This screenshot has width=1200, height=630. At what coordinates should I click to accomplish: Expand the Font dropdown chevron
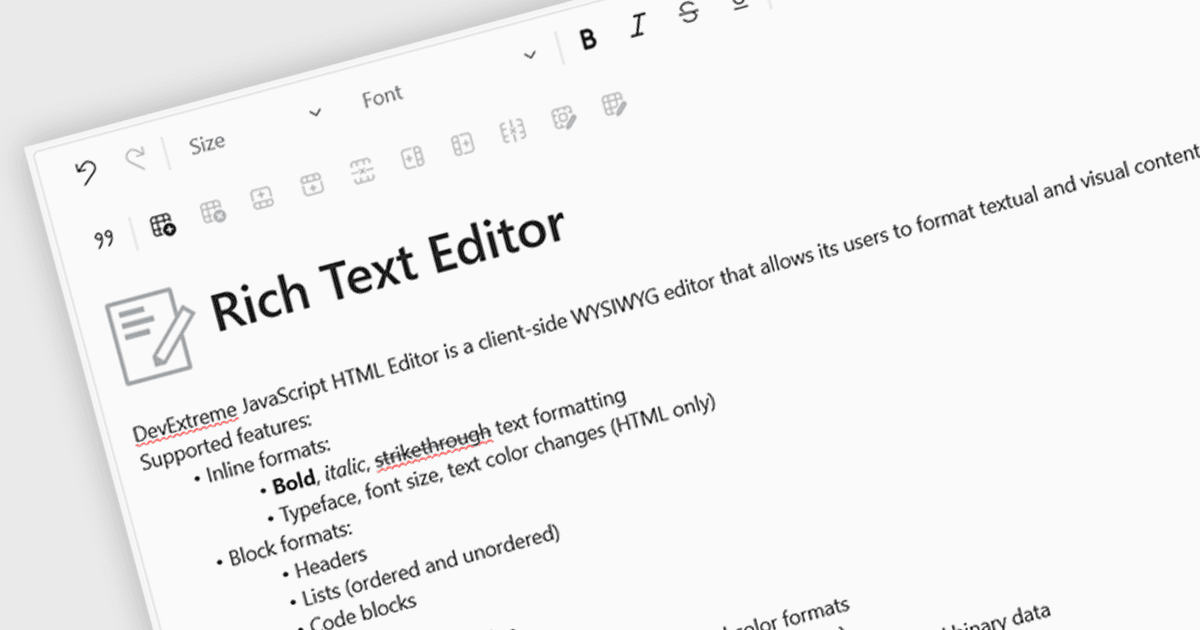pyautogui.click(x=530, y=55)
